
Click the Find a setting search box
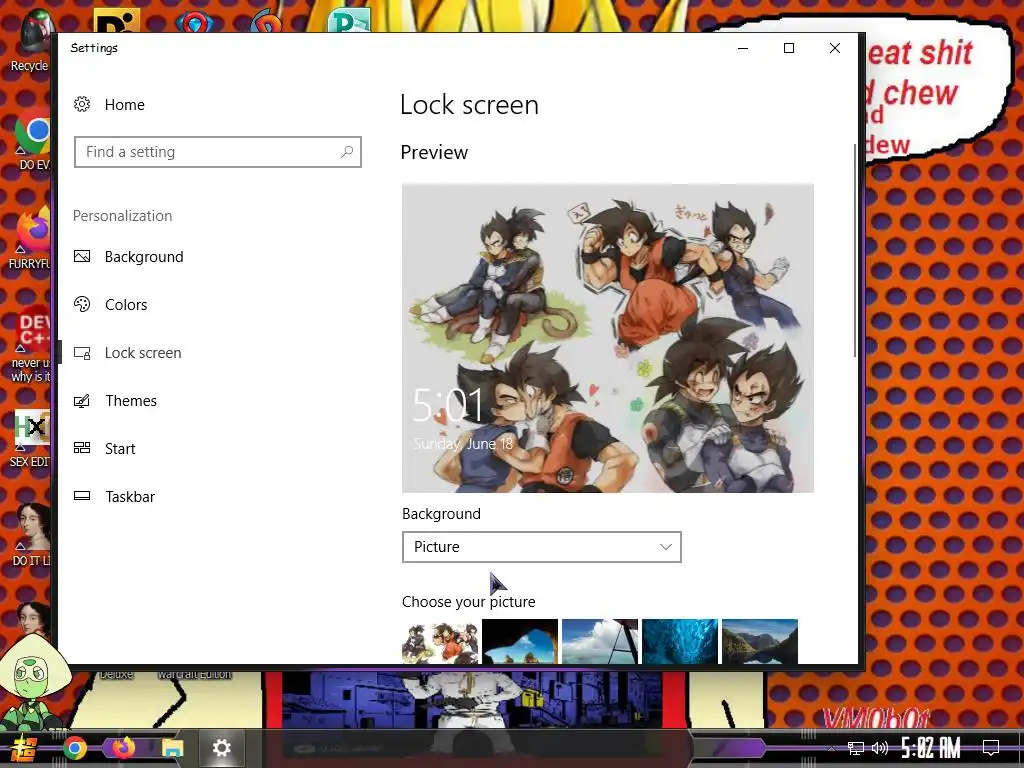217,152
